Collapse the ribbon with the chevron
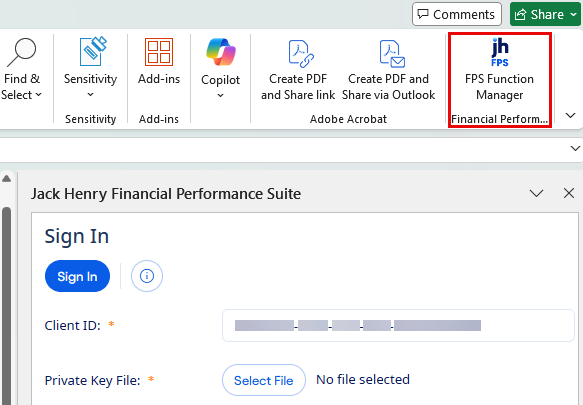The height and width of the screenshot is (405, 583). click(x=570, y=115)
